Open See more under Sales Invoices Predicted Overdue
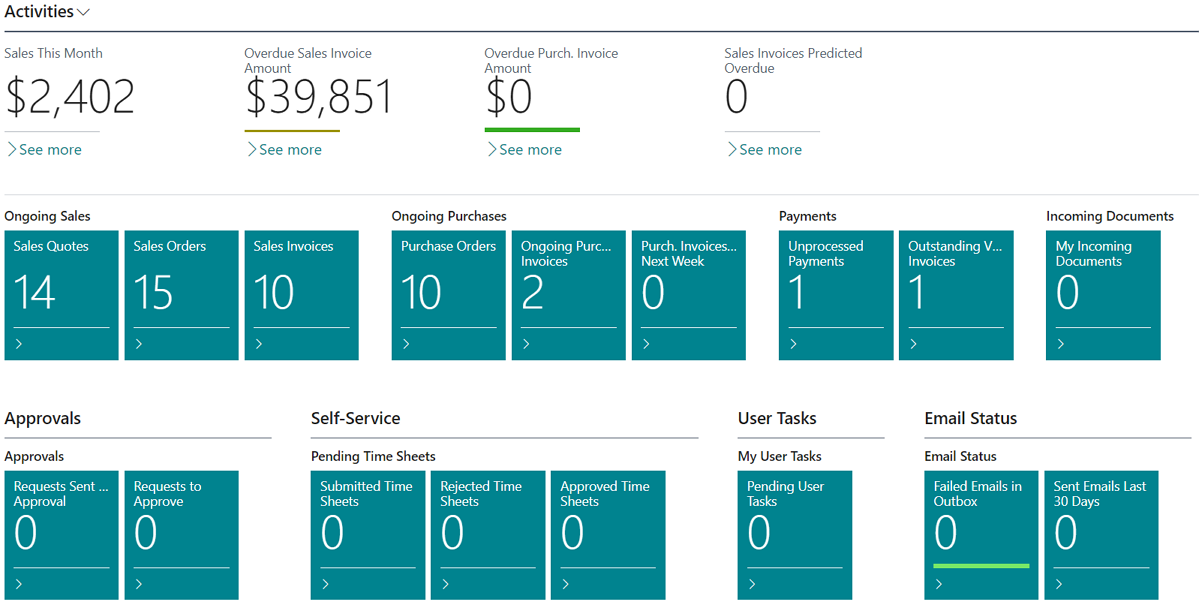1199x605 pixels. pyautogui.click(x=764, y=149)
